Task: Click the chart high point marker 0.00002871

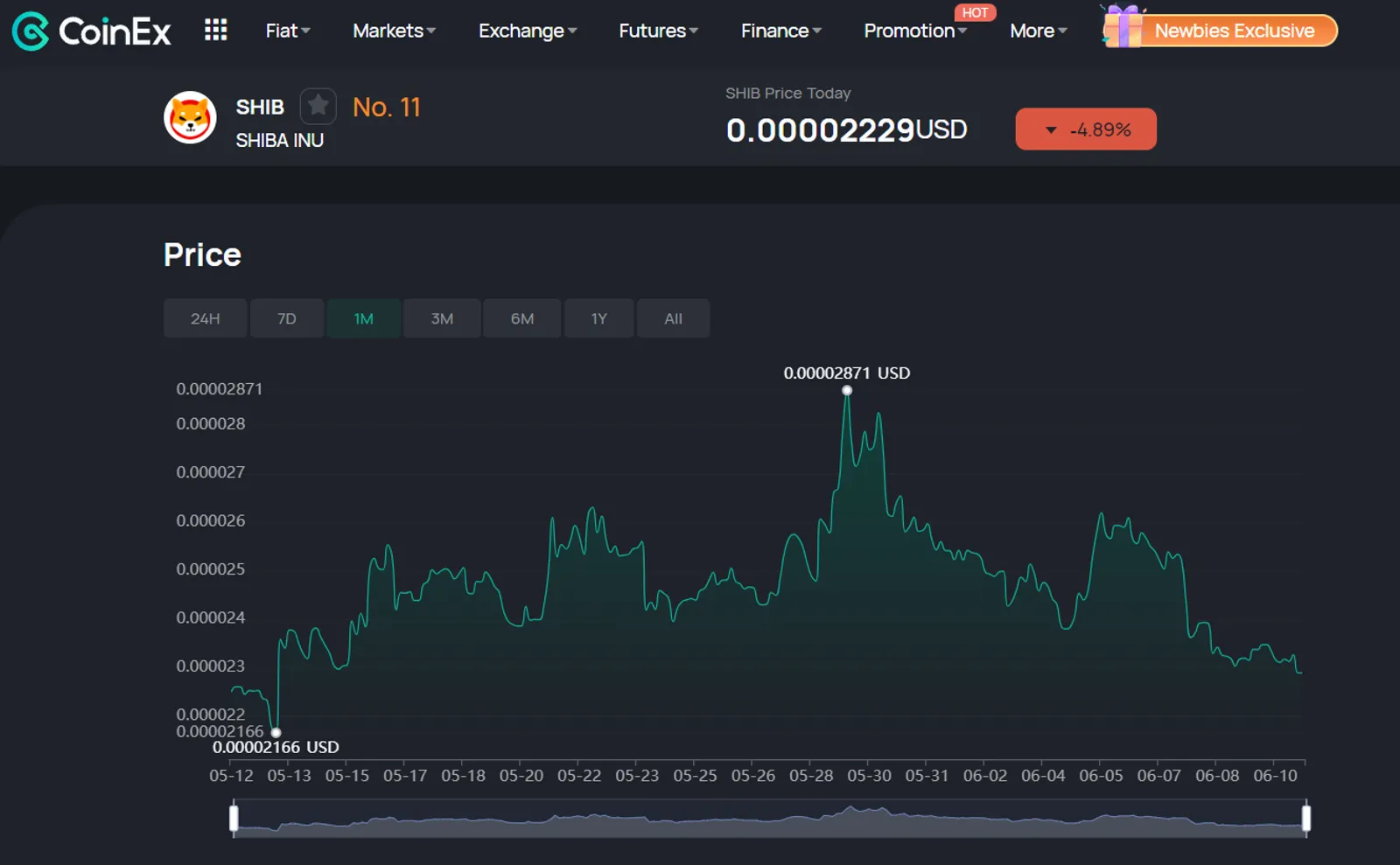Action: (x=847, y=390)
